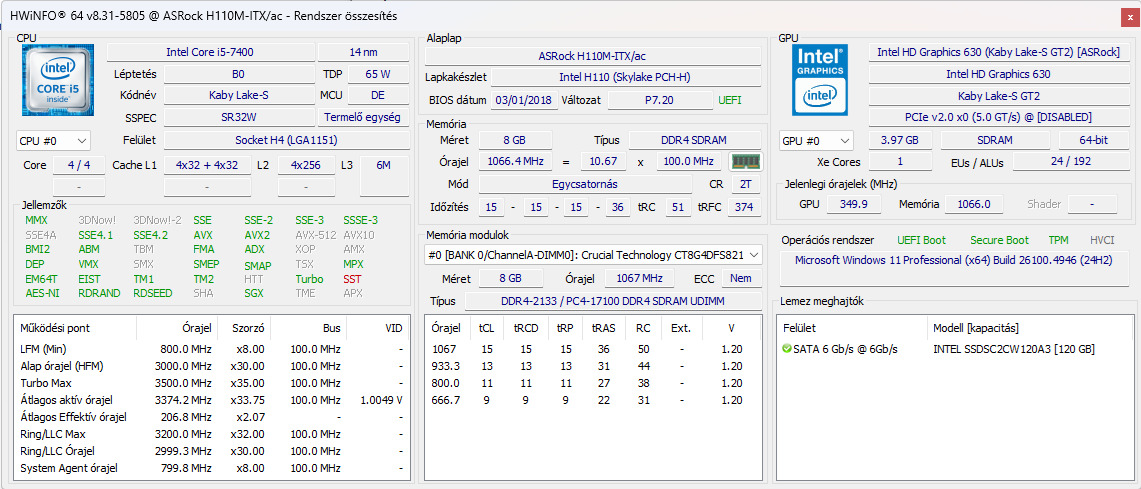Click the tCL column header
The width and height of the screenshot is (1141, 489).
tap(486, 328)
